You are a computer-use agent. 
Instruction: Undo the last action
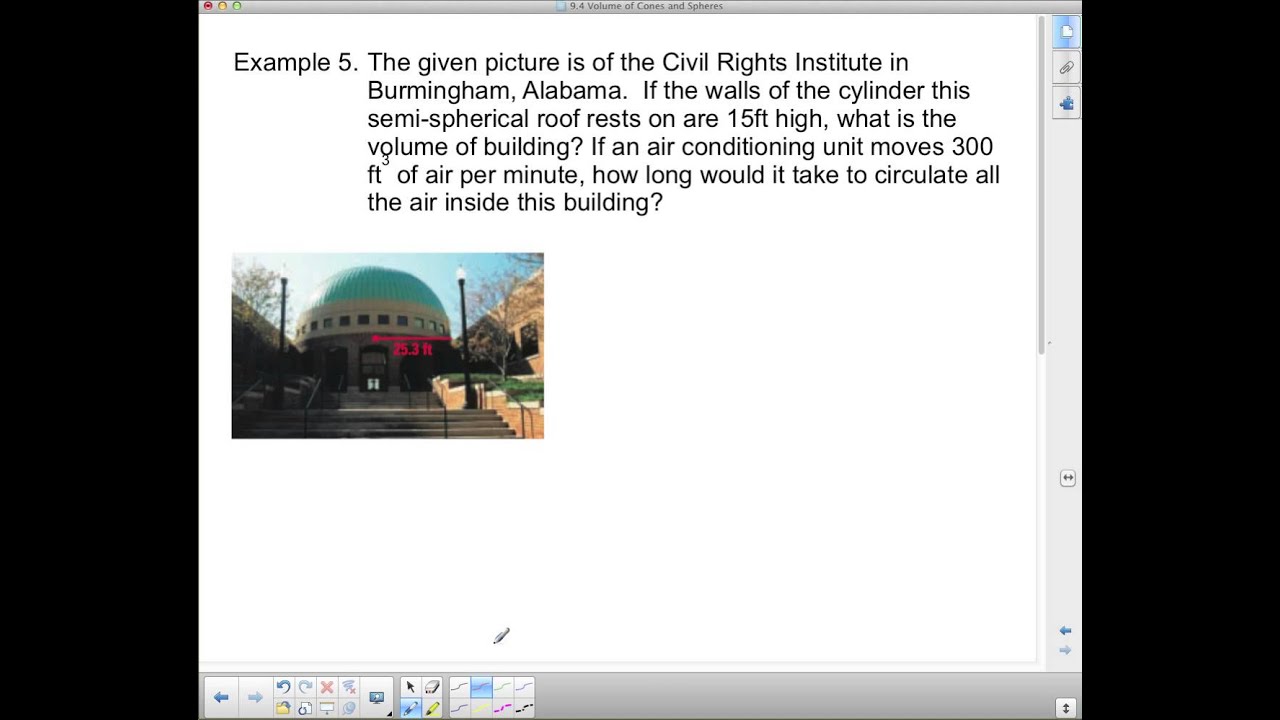tap(283, 687)
